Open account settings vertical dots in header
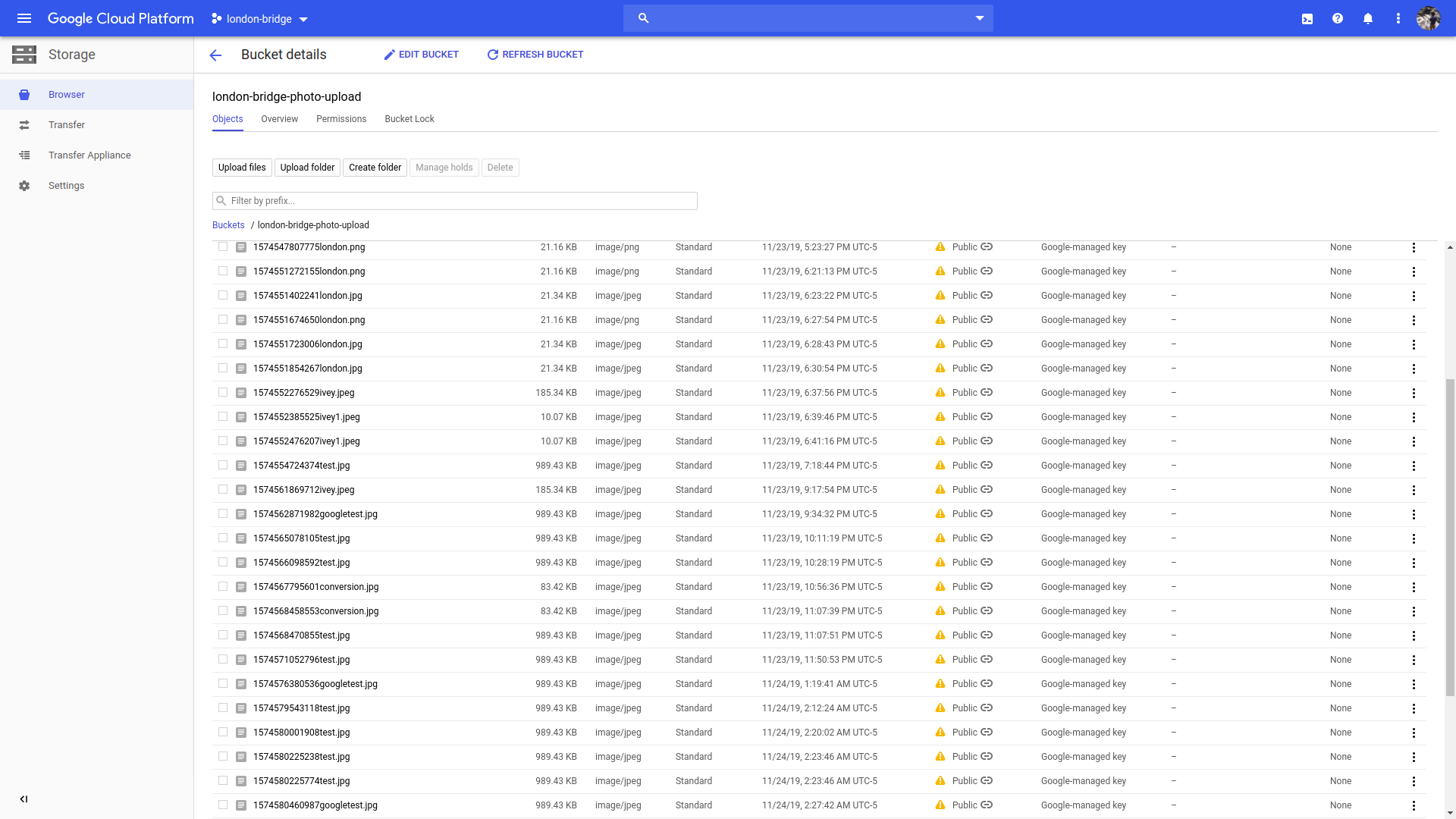1456x819 pixels. pyautogui.click(x=1398, y=18)
